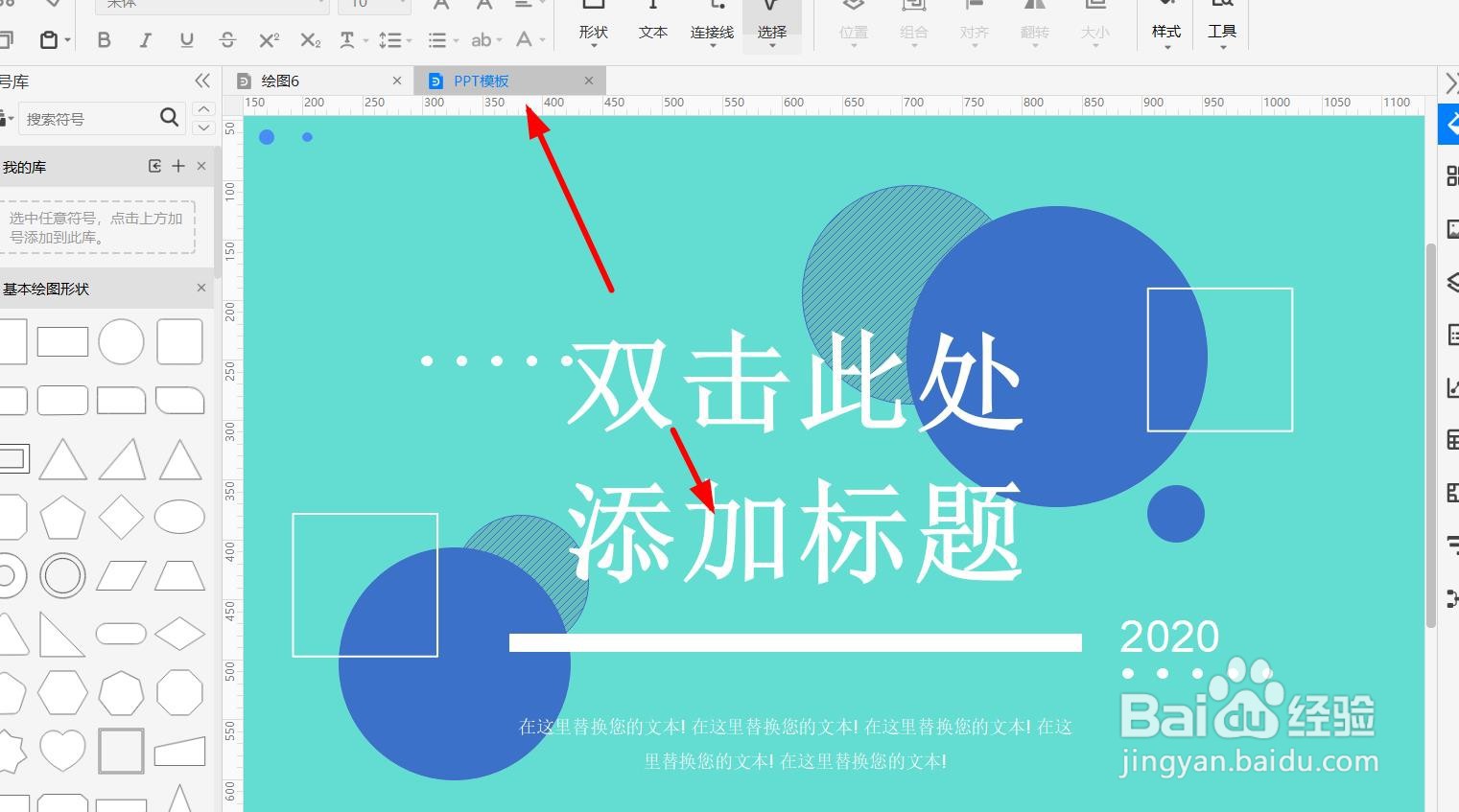The image size is (1459, 812).
Task: Select the right triangle shape
Action: point(62,634)
